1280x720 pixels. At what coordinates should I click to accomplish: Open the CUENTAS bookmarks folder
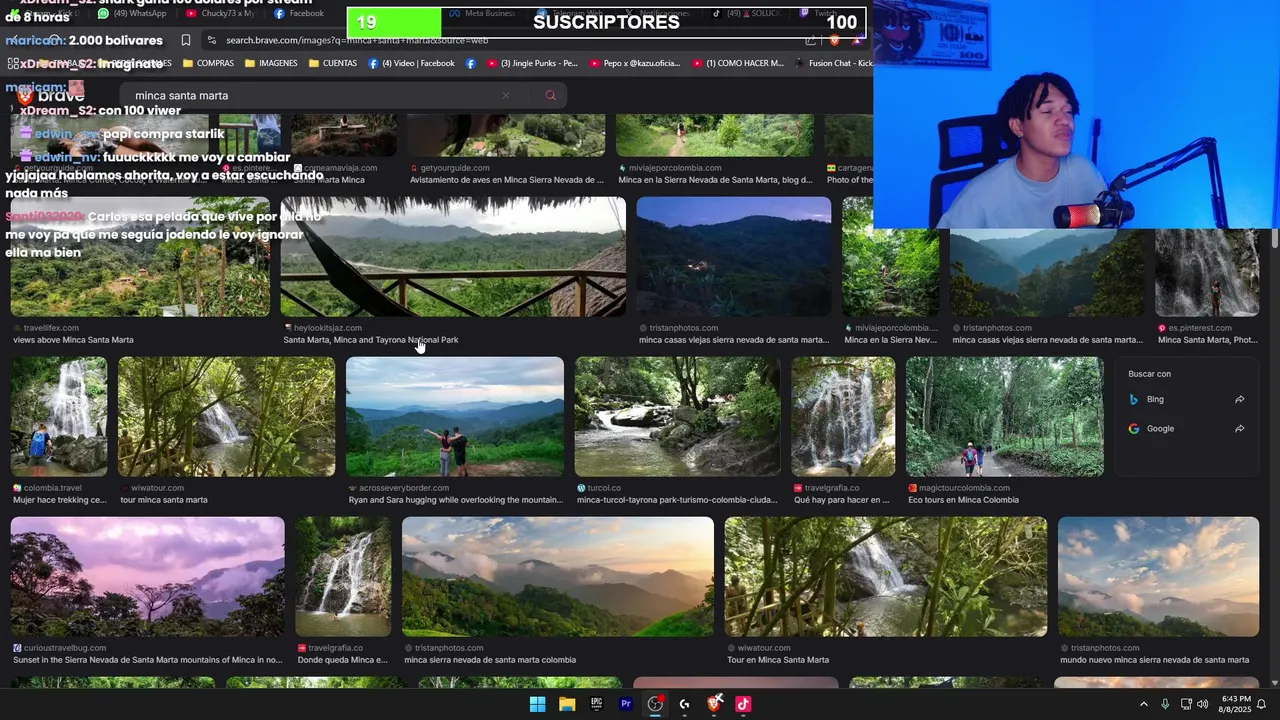pyautogui.click(x=333, y=63)
